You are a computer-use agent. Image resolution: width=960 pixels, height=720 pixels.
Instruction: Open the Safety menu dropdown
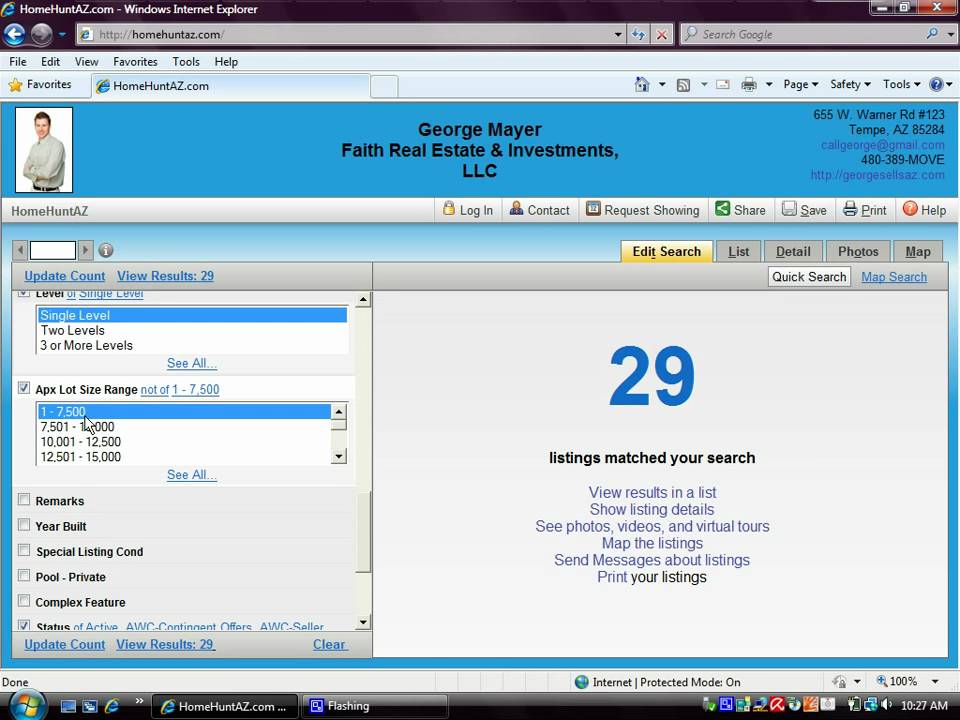(850, 84)
